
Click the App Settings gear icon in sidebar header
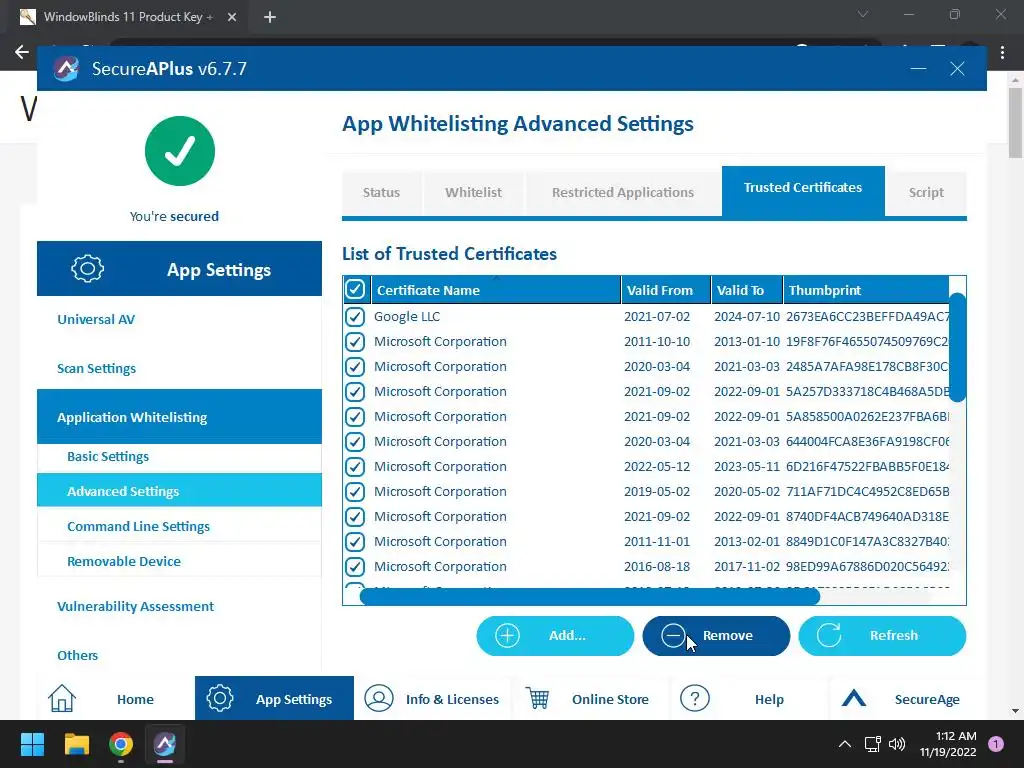point(88,268)
